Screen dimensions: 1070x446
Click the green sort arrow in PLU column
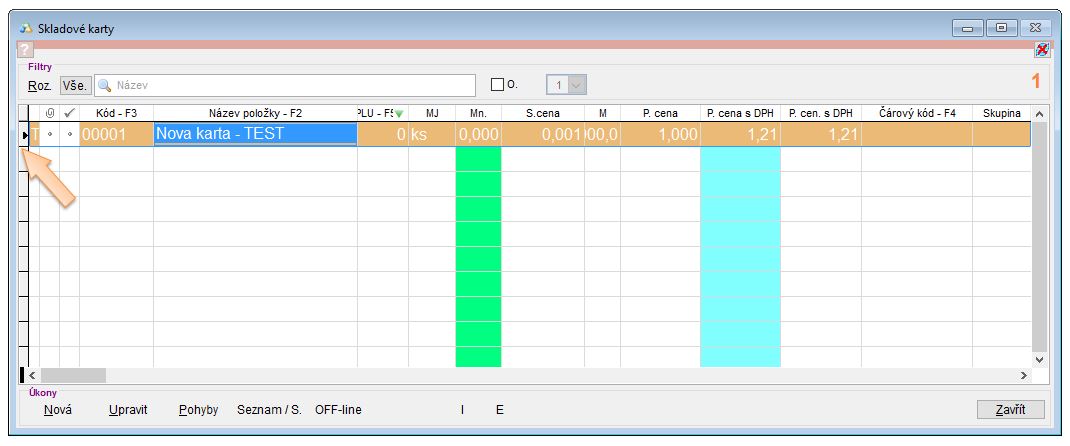click(x=399, y=114)
